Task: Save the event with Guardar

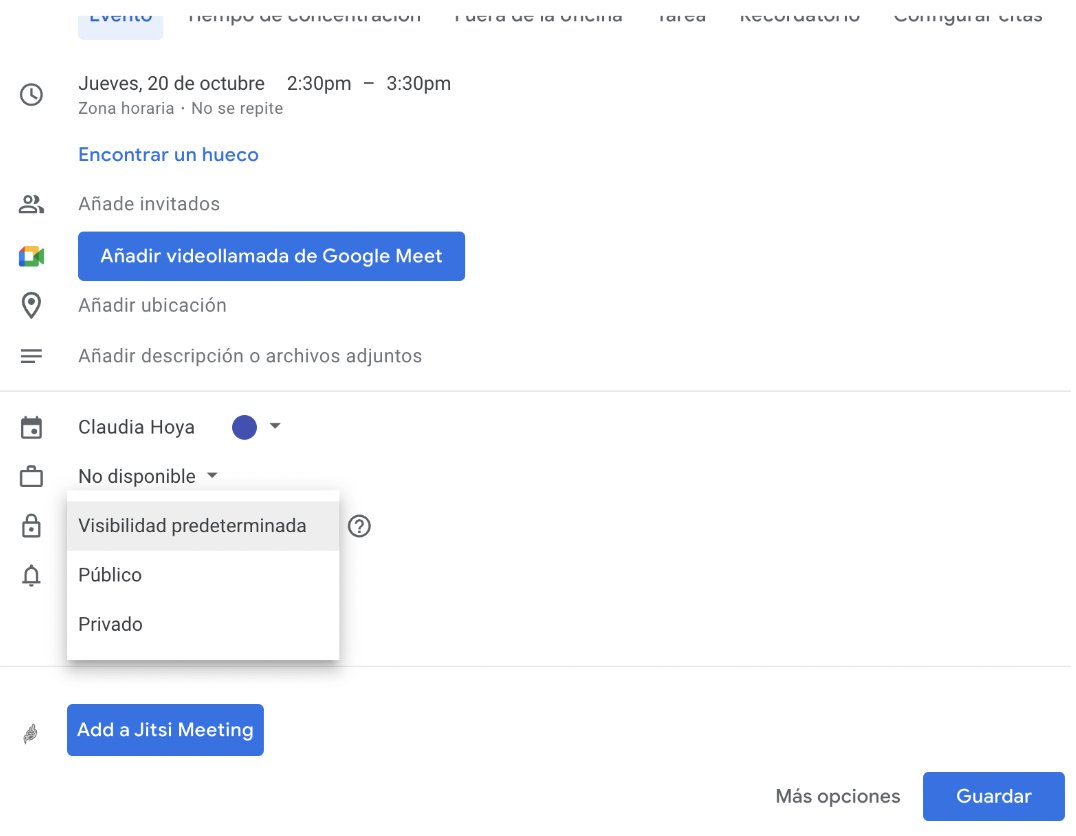Action: pos(994,796)
